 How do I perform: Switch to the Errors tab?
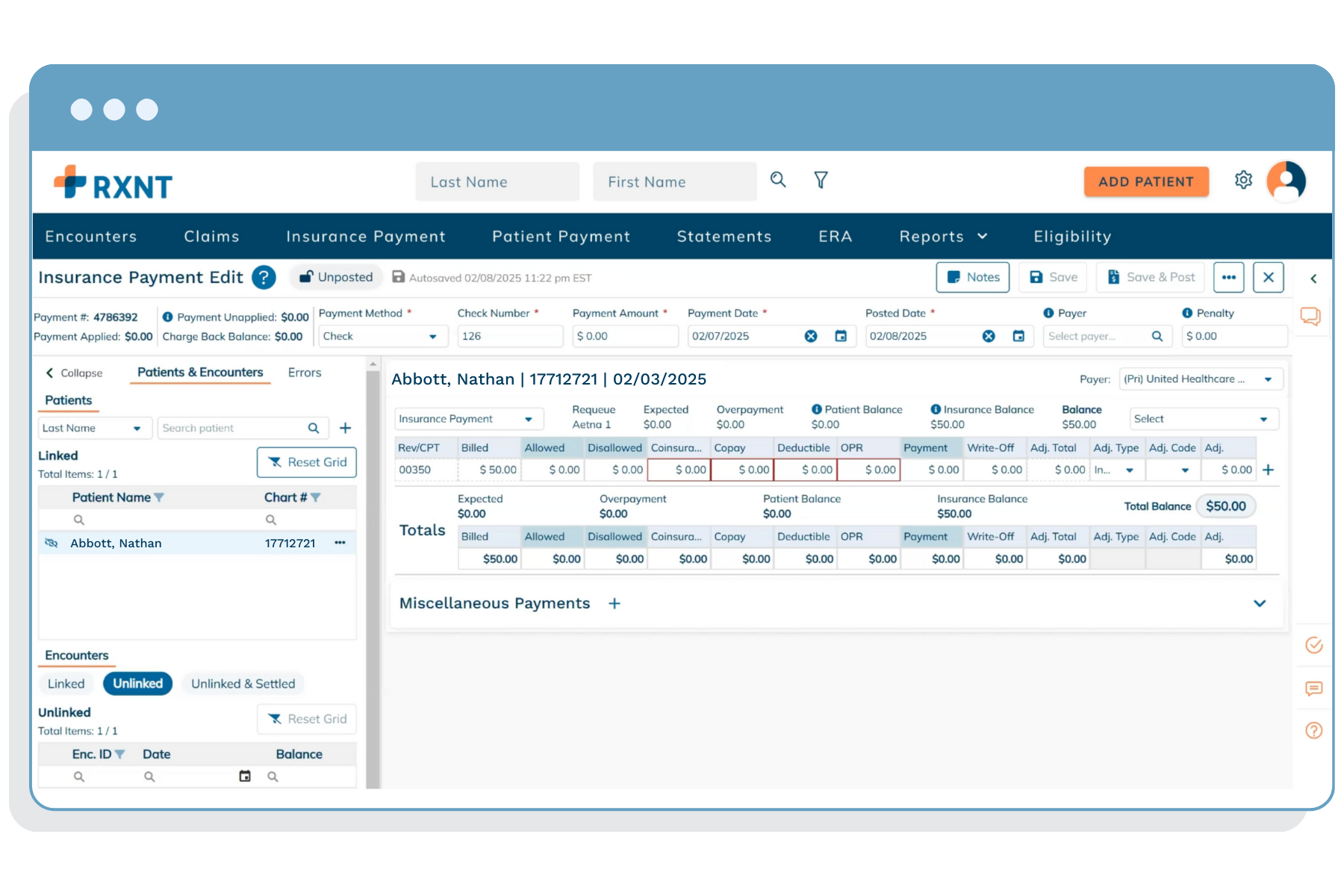point(305,373)
